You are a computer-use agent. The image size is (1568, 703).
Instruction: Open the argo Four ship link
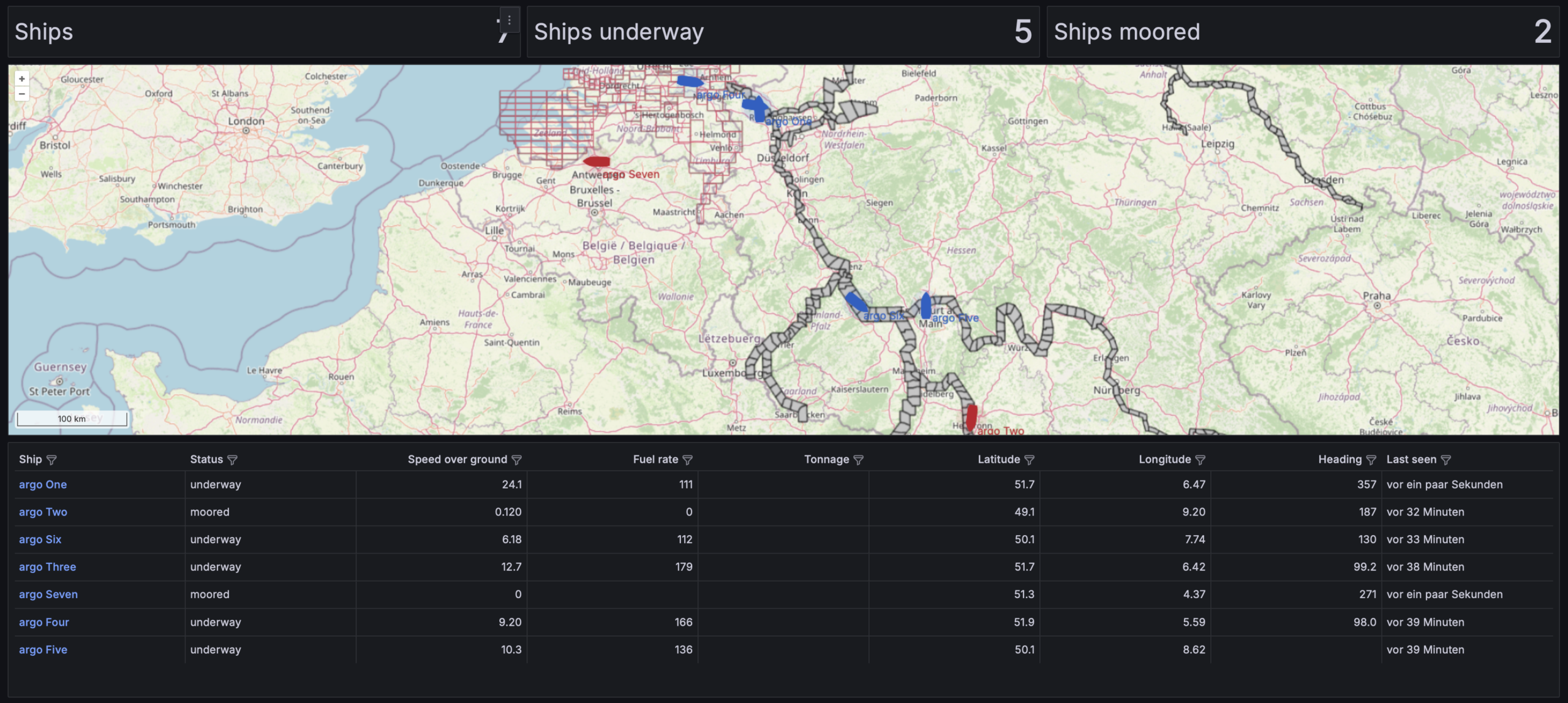pyautogui.click(x=44, y=623)
